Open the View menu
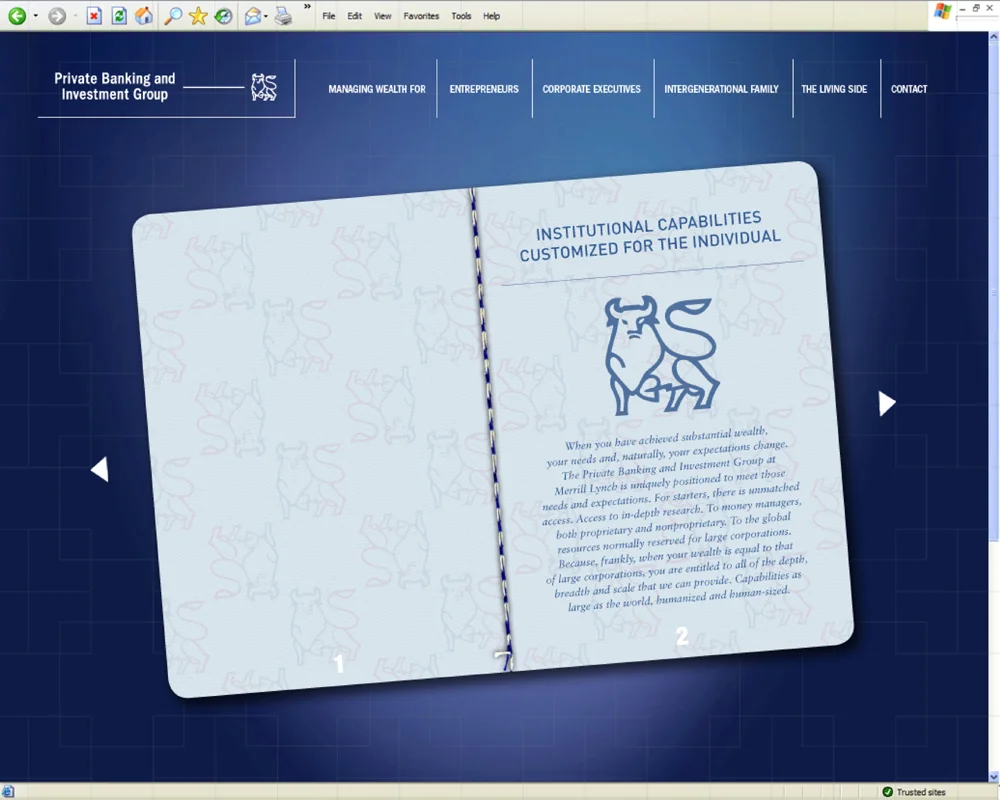This screenshot has height=800, width=1000. pos(383,16)
